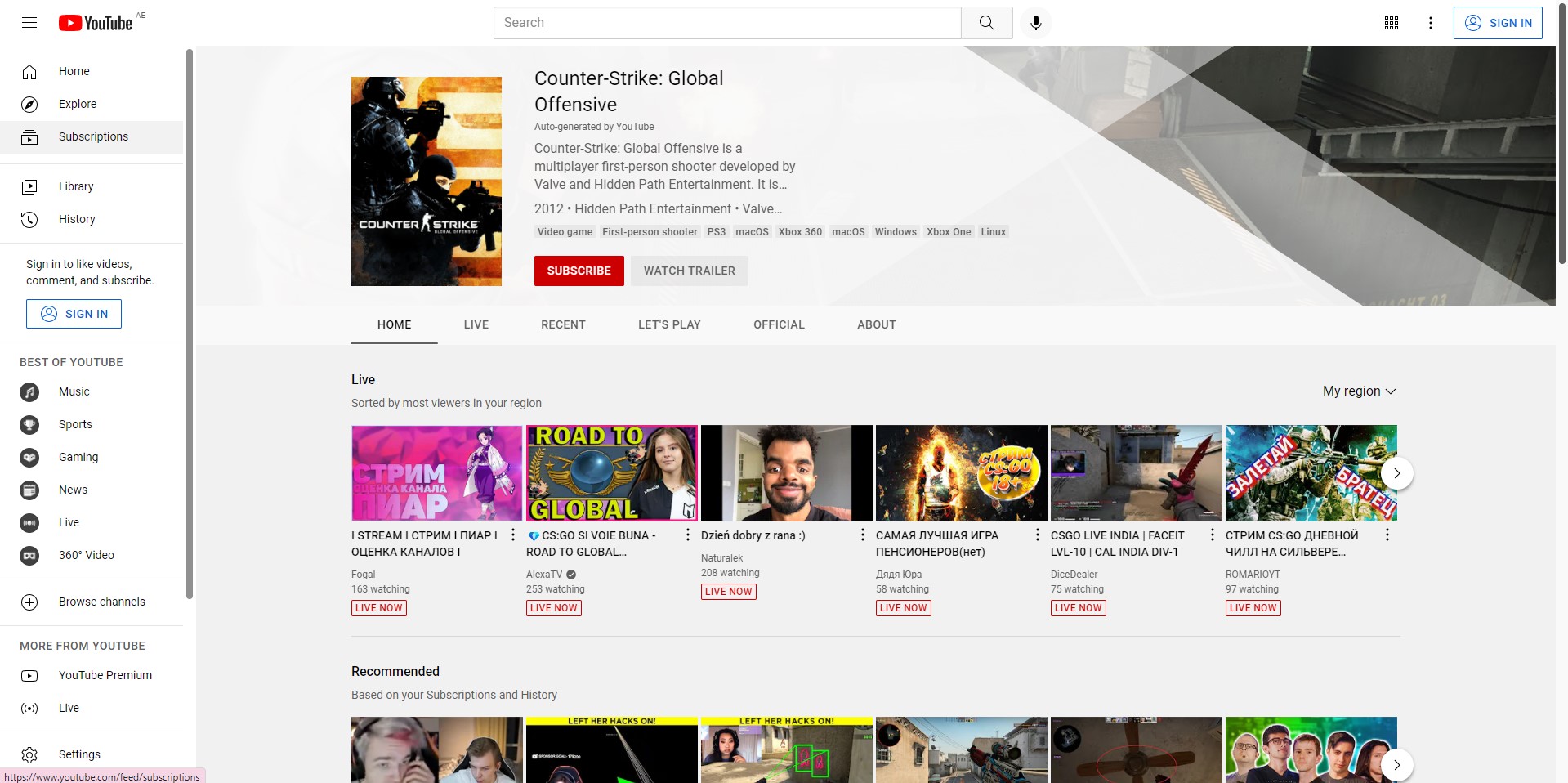The height and width of the screenshot is (783, 1568).
Task: Click the Browse channels plus icon
Action: (29, 602)
